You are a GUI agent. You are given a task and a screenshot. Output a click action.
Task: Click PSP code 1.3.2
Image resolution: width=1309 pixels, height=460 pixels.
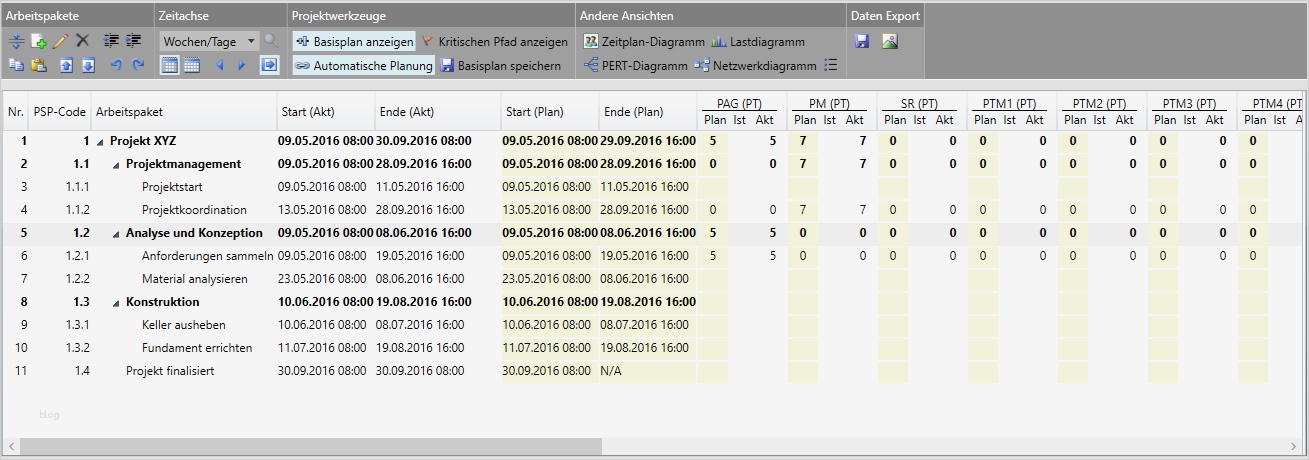point(78,348)
